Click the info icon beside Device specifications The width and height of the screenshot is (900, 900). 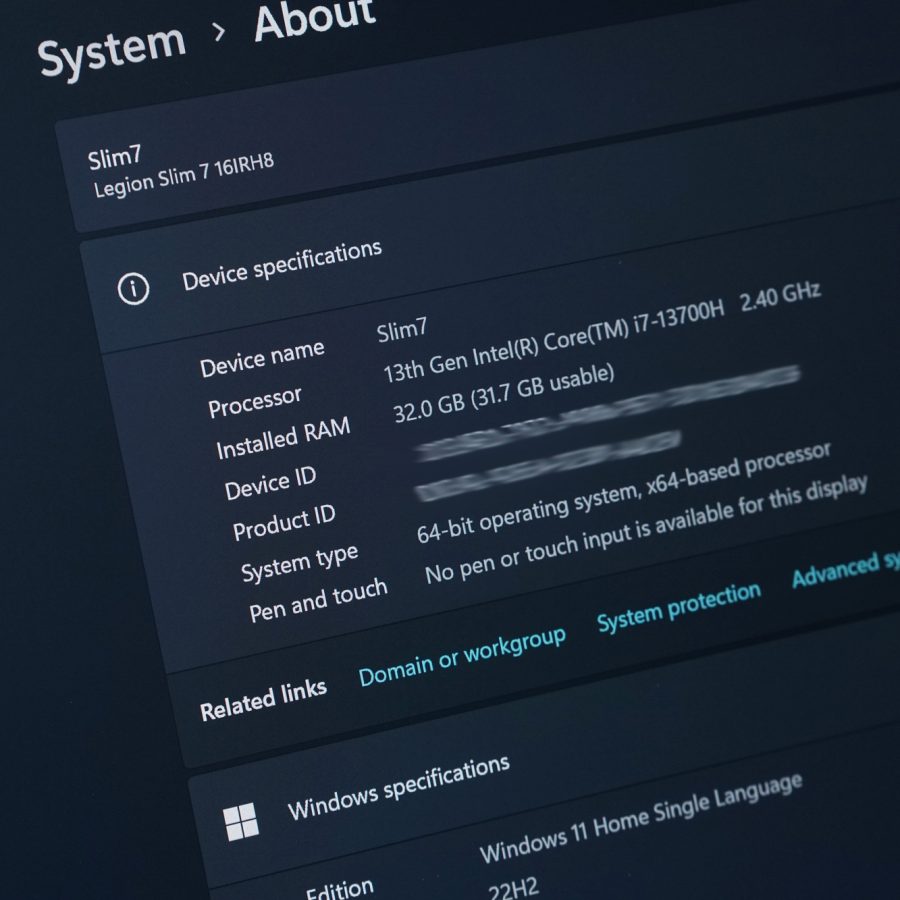[133, 288]
